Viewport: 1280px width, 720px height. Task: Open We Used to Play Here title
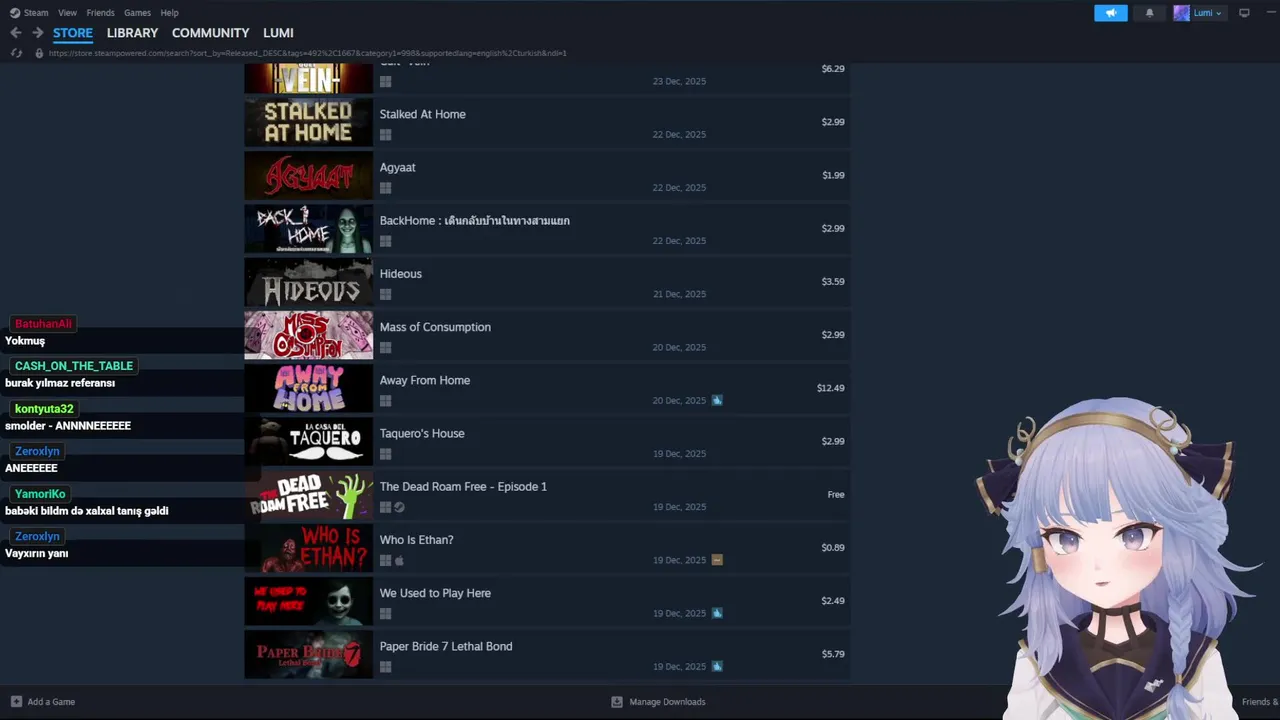(x=435, y=593)
